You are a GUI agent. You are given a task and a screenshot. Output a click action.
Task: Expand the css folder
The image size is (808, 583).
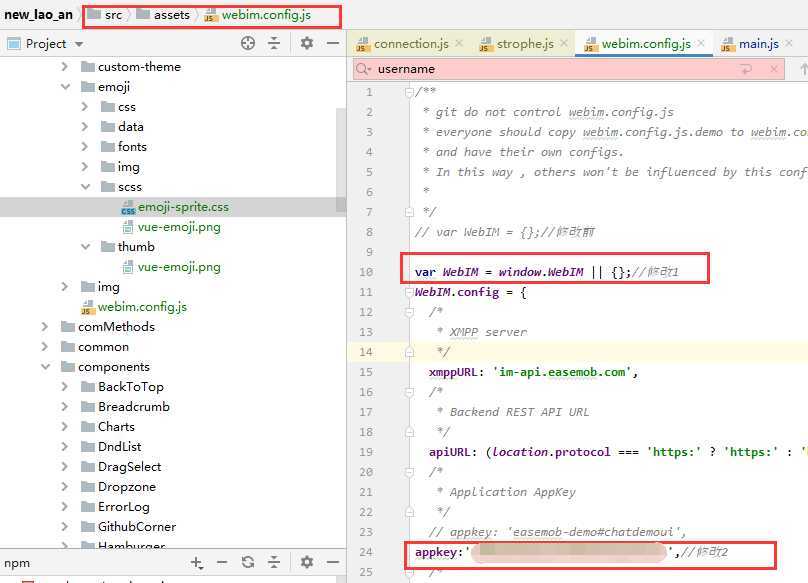click(85, 107)
